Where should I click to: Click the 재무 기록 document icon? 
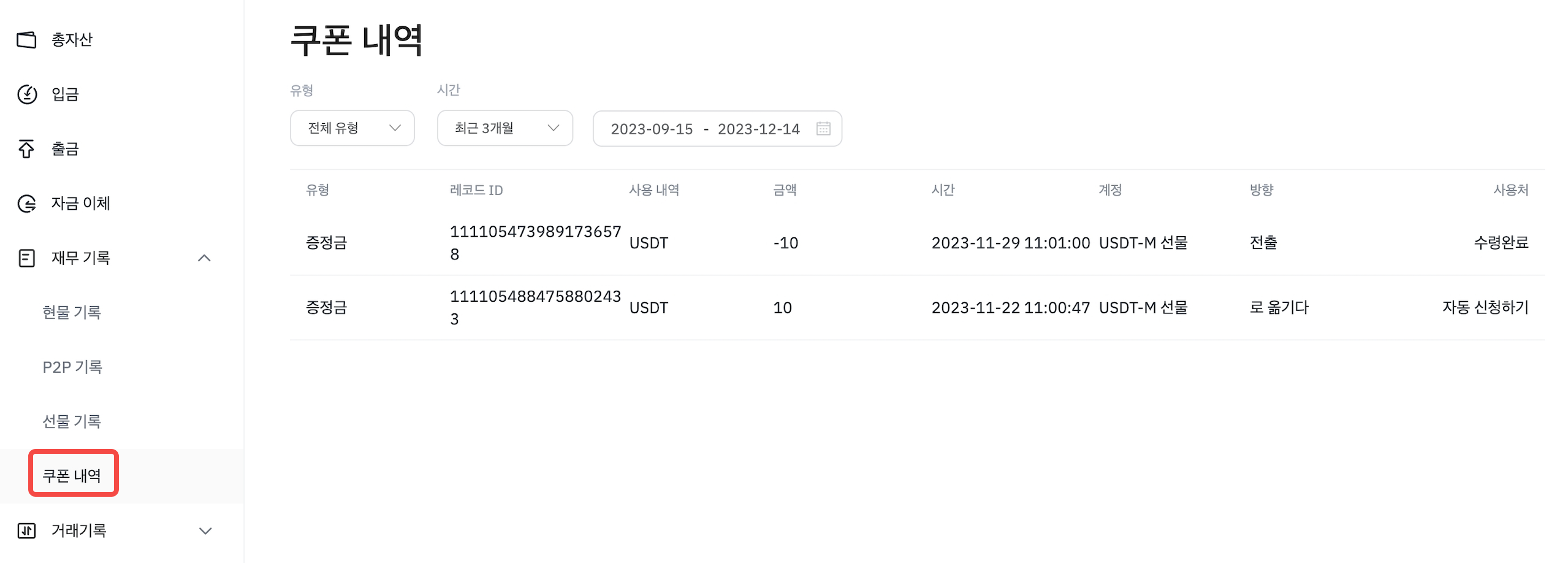(x=26, y=258)
